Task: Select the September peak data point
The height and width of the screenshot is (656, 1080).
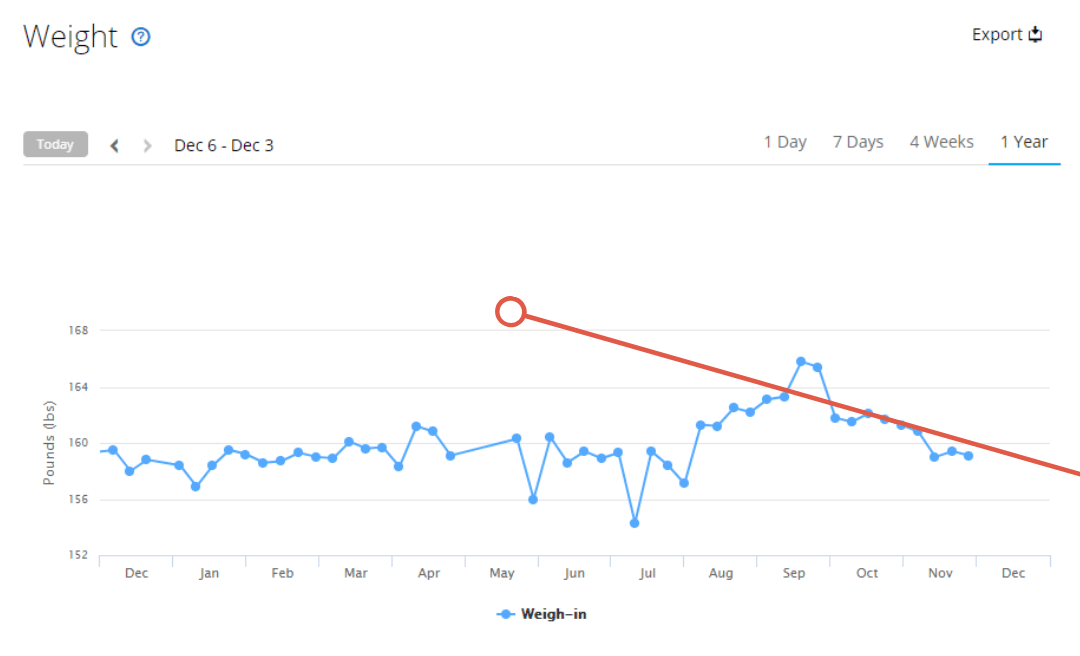Action: pos(801,362)
